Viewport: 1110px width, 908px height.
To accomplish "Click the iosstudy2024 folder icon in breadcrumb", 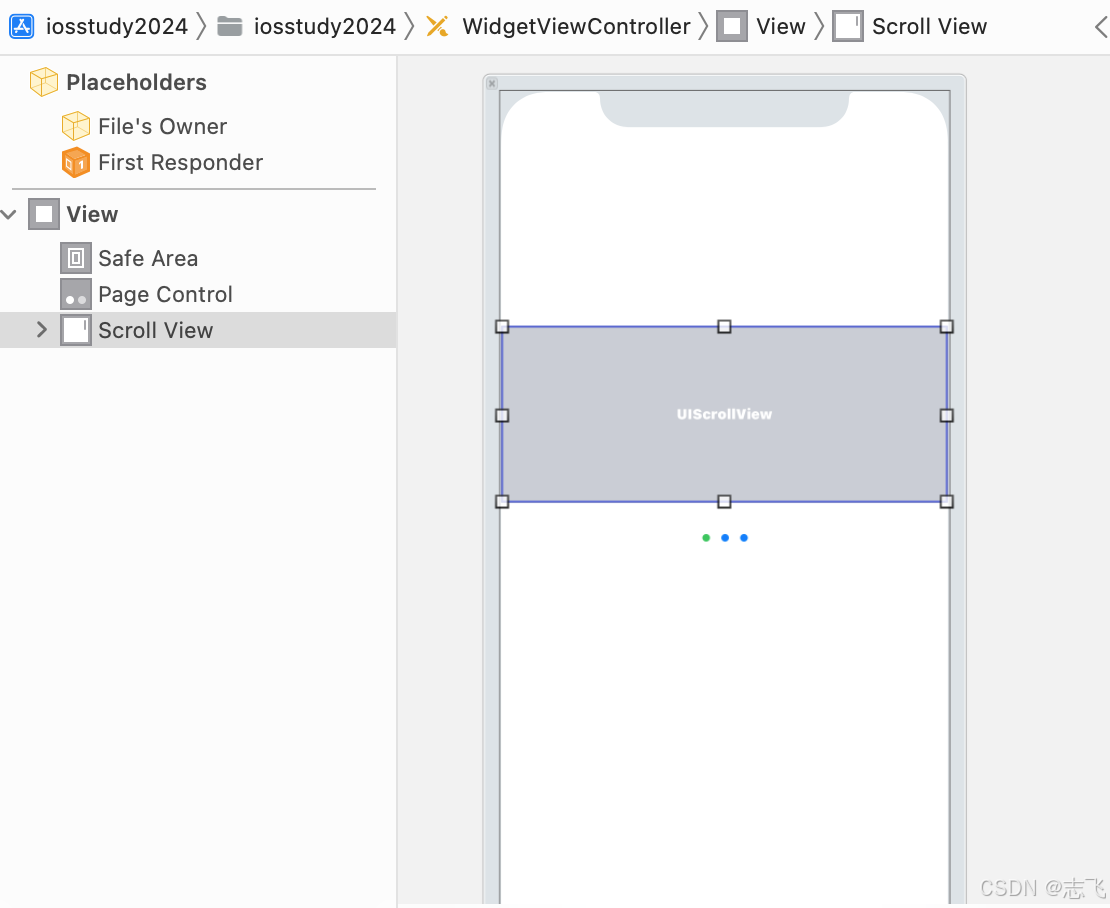I will pyautogui.click(x=229, y=26).
